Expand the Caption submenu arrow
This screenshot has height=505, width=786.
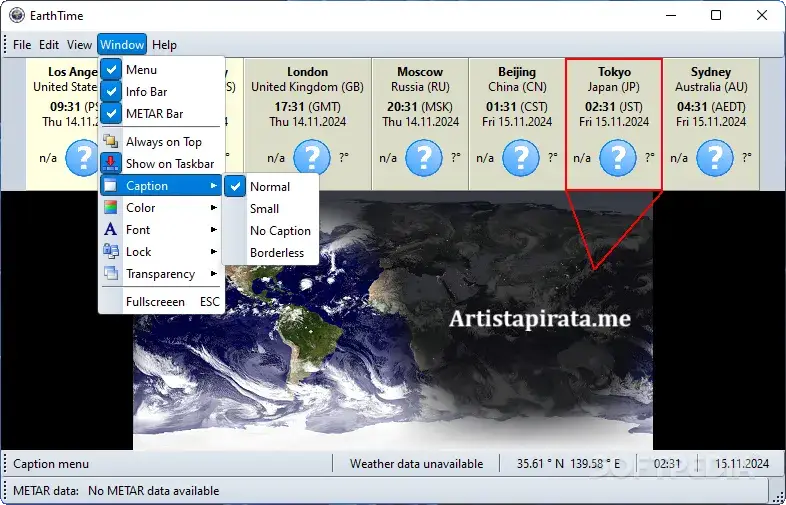[214, 186]
